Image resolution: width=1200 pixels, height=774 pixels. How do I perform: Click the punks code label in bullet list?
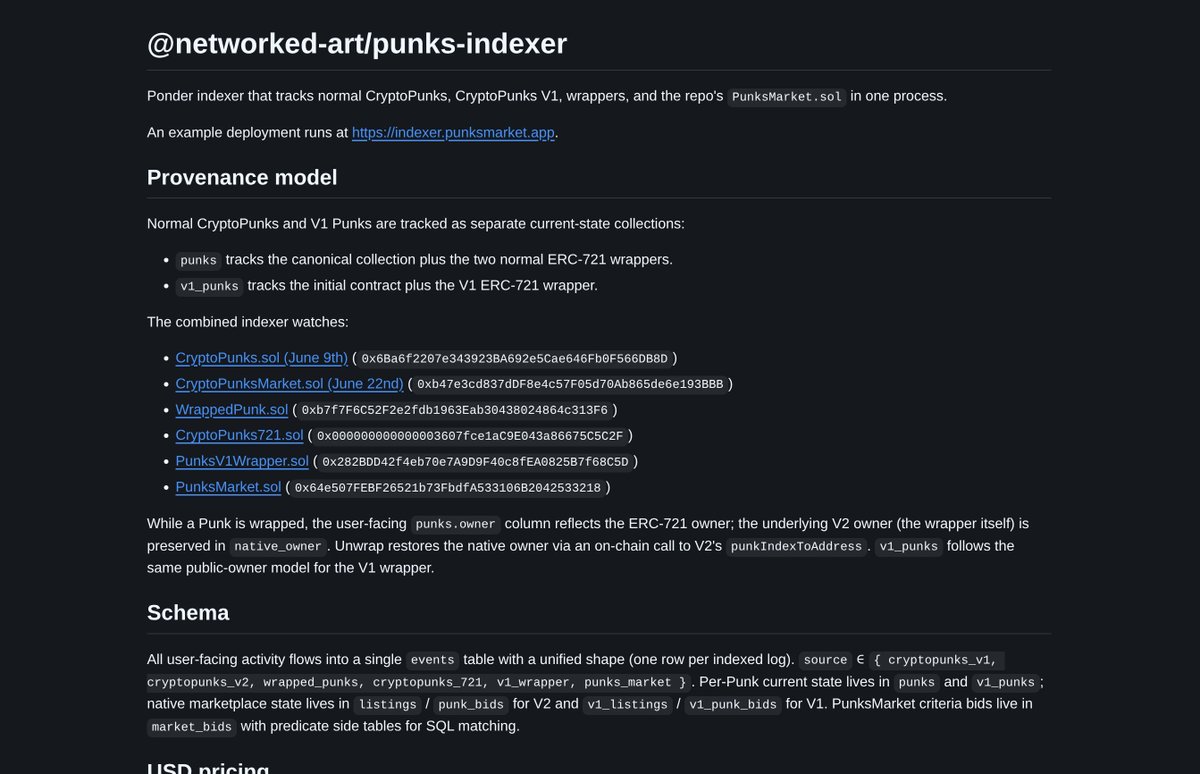pyautogui.click(x=199, y=260)
